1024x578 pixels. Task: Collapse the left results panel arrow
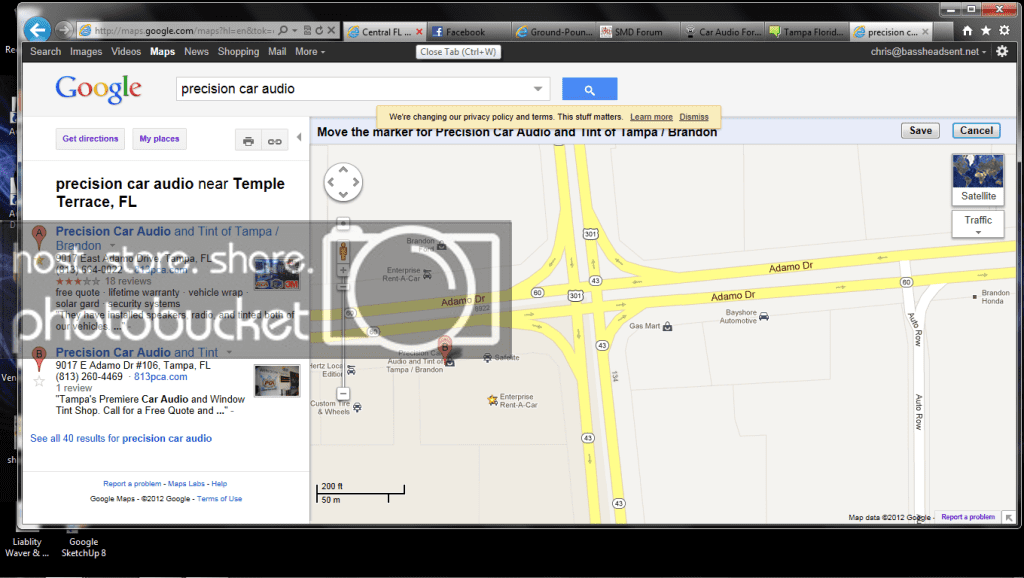(299, 137)
